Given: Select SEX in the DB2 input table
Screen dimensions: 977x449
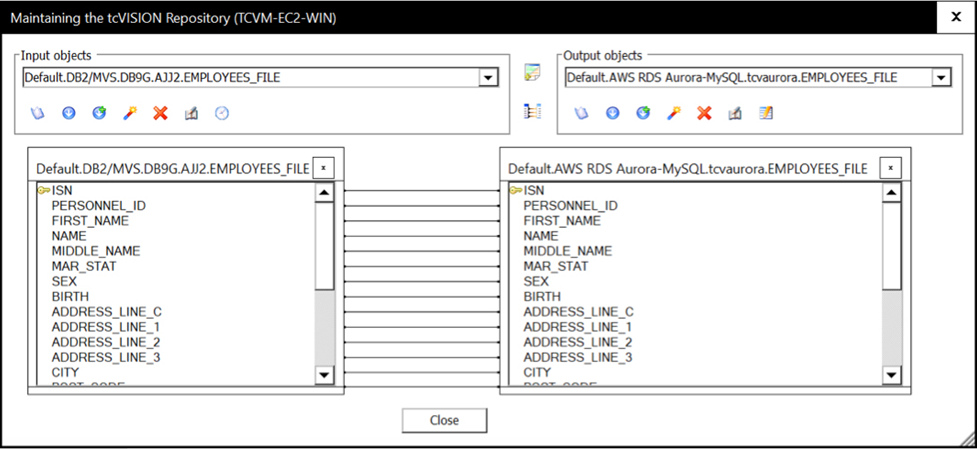Looking at the screenshot, I should pyautogui.click(x=64, y=281).
